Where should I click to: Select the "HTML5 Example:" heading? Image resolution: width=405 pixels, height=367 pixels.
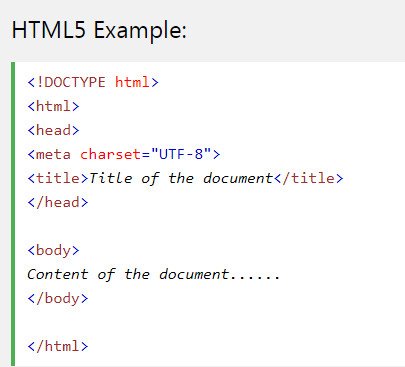99,30
